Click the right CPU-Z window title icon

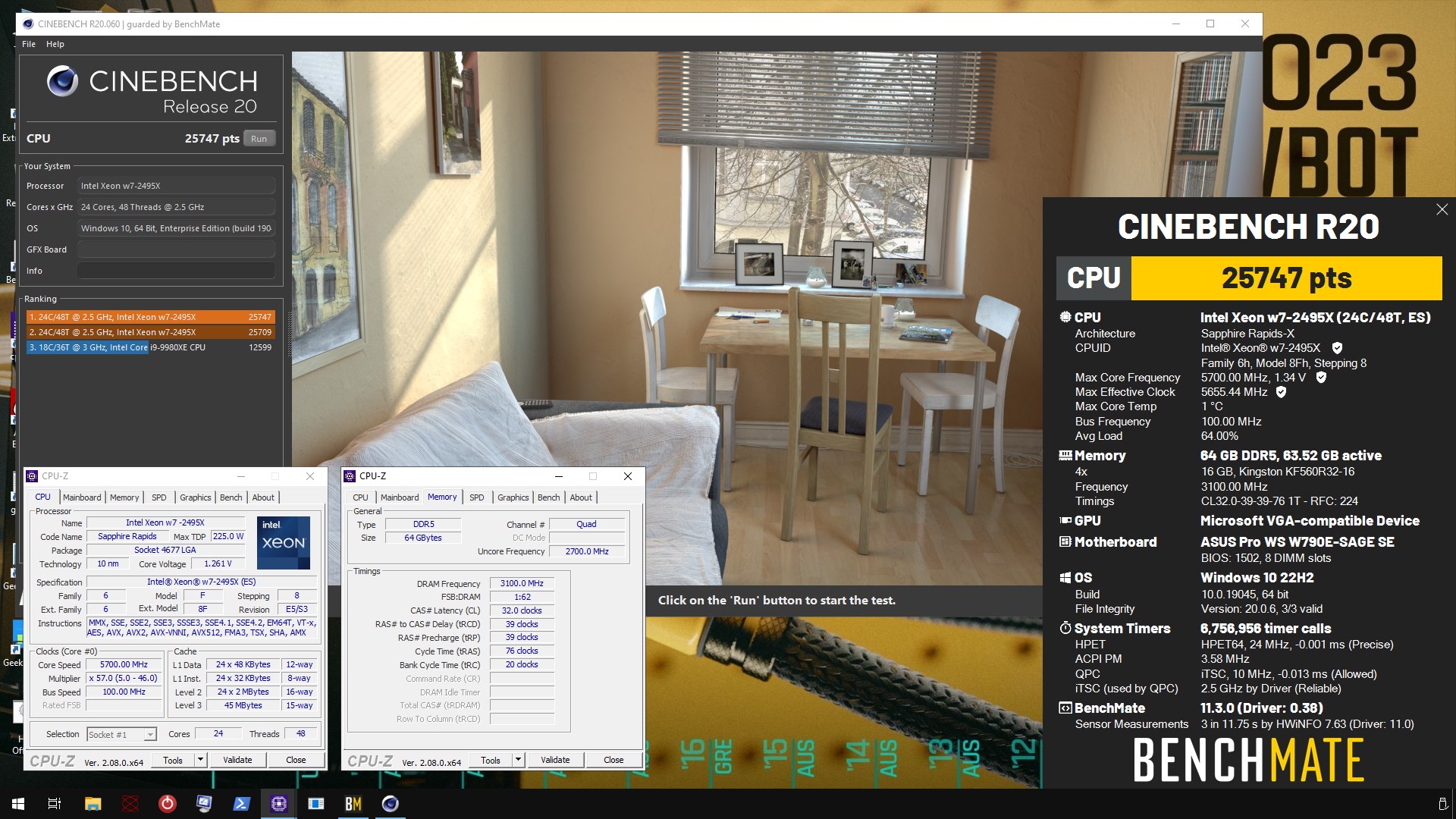click(350, 476)
